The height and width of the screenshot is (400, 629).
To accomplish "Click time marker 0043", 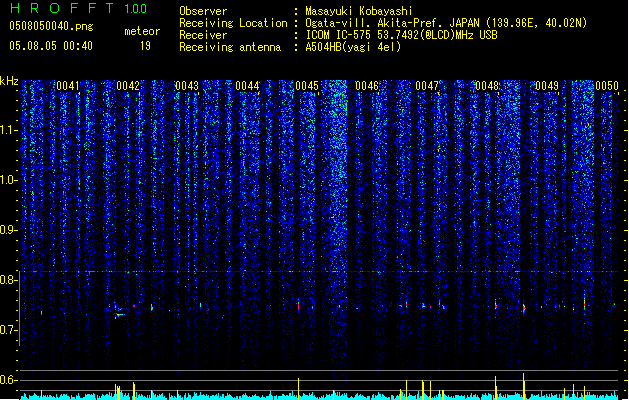I will [x=187, y=86].
